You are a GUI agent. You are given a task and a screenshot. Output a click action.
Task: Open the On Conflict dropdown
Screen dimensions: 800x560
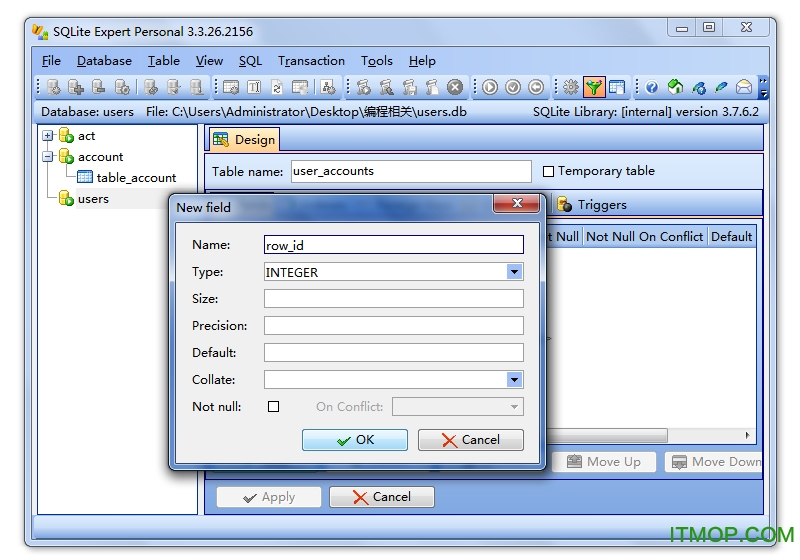458,406
